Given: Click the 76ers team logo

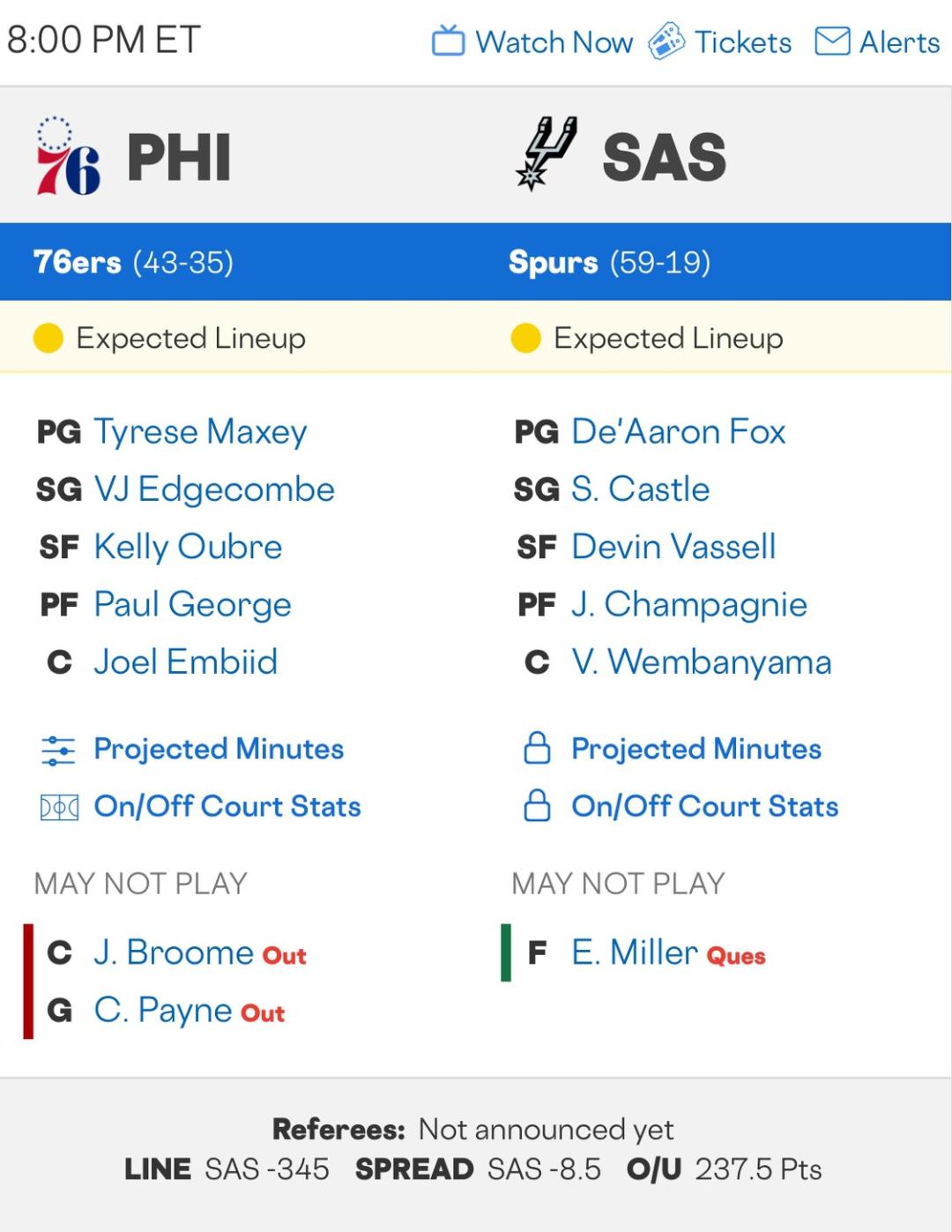Looking at the screenshot, I should click(68, 157).
